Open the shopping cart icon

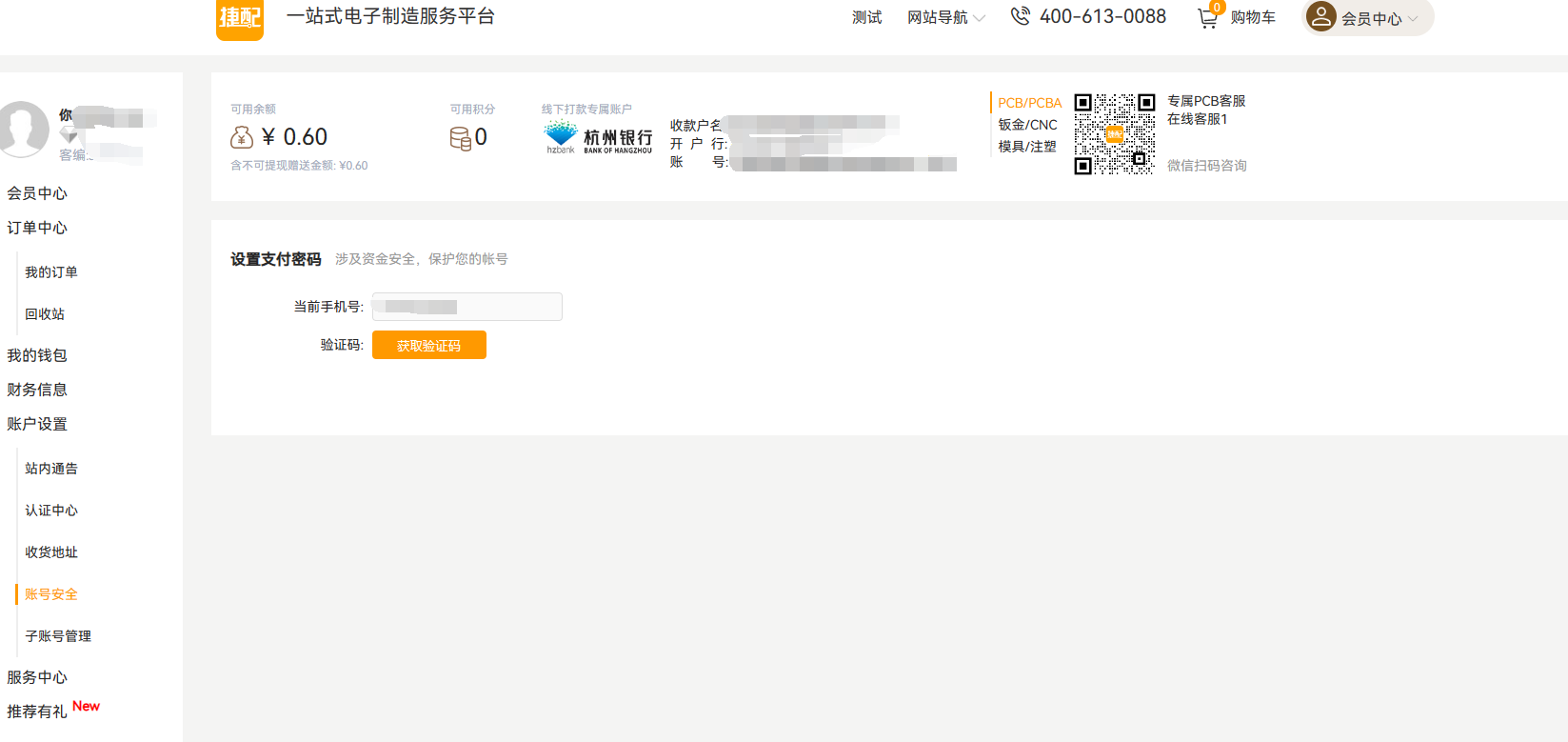(x=1207, y=17)
